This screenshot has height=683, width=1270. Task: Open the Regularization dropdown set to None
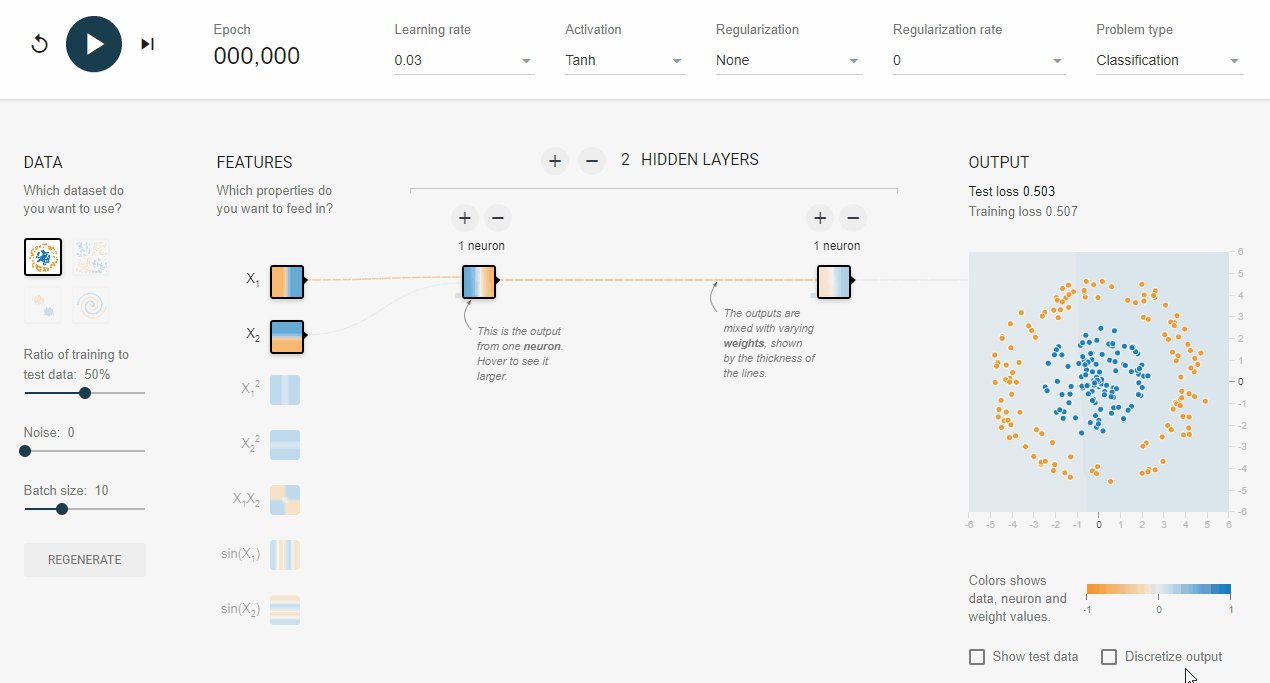[x=788, y=61]
